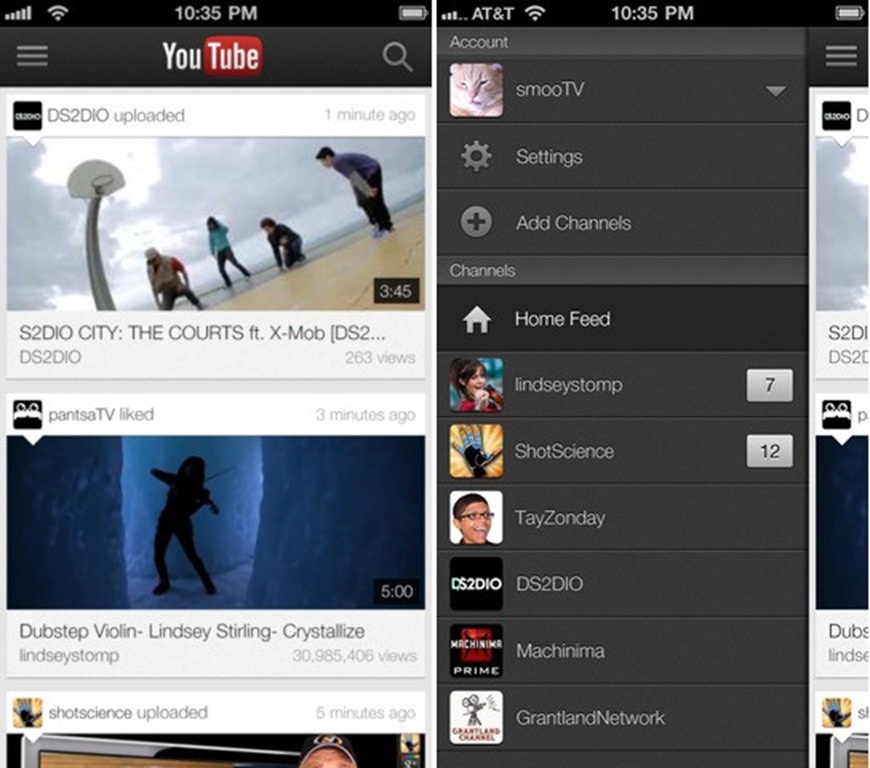Tap the YouTube logo in header
The width and height of the screenshot is (870, 768).
click(213, 56)
